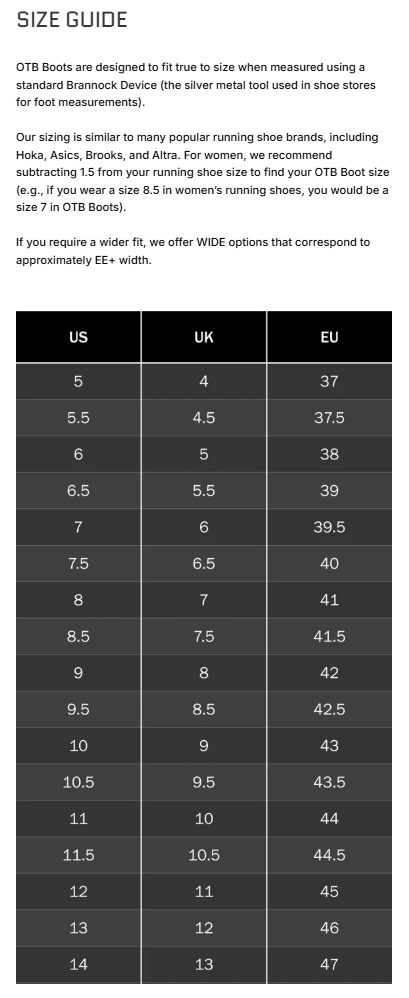Image resolution: width=409 pixels, height=998 pixels.
Task: Click the Brannock Device paragraph text
Action: point(196,85)
